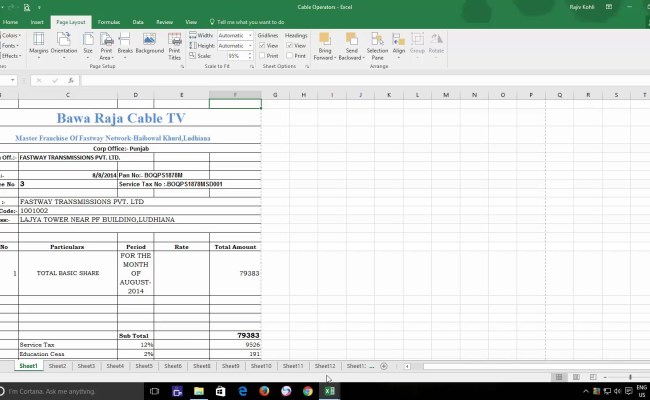Open Print Titles settings
650x400 pixels.
point(175,46)
